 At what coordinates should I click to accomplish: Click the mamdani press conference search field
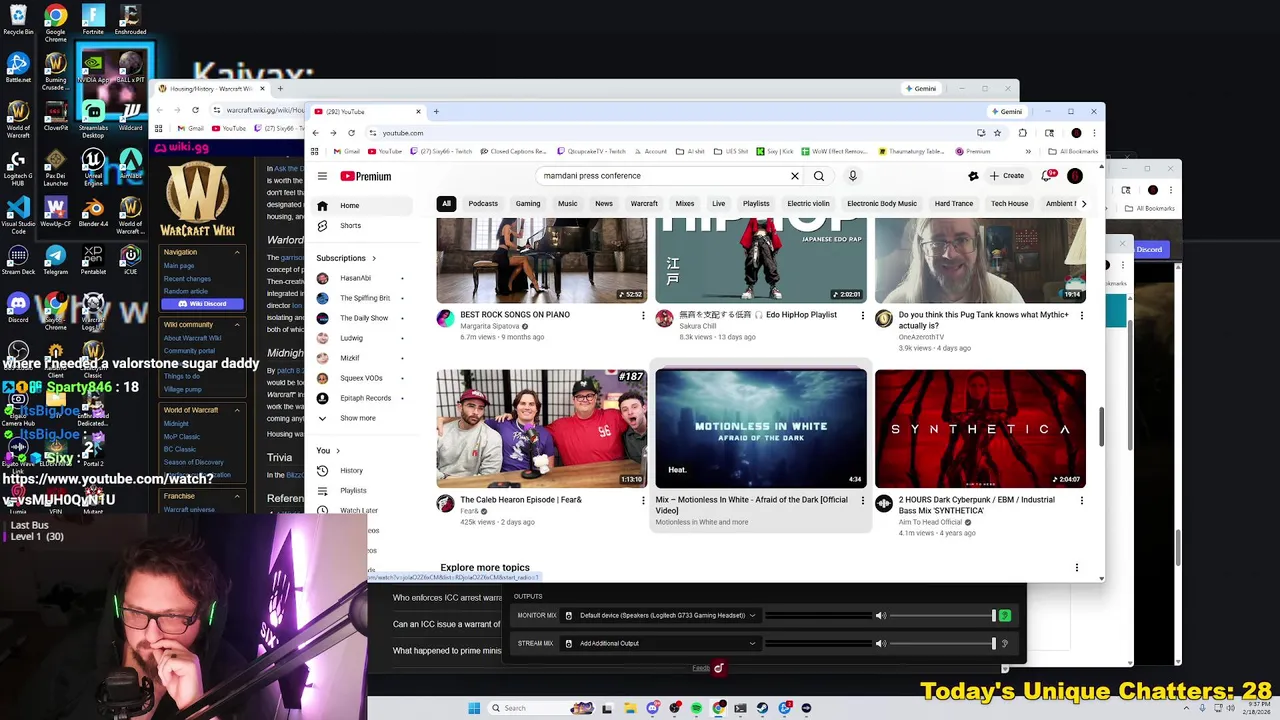tap(662, 176)
